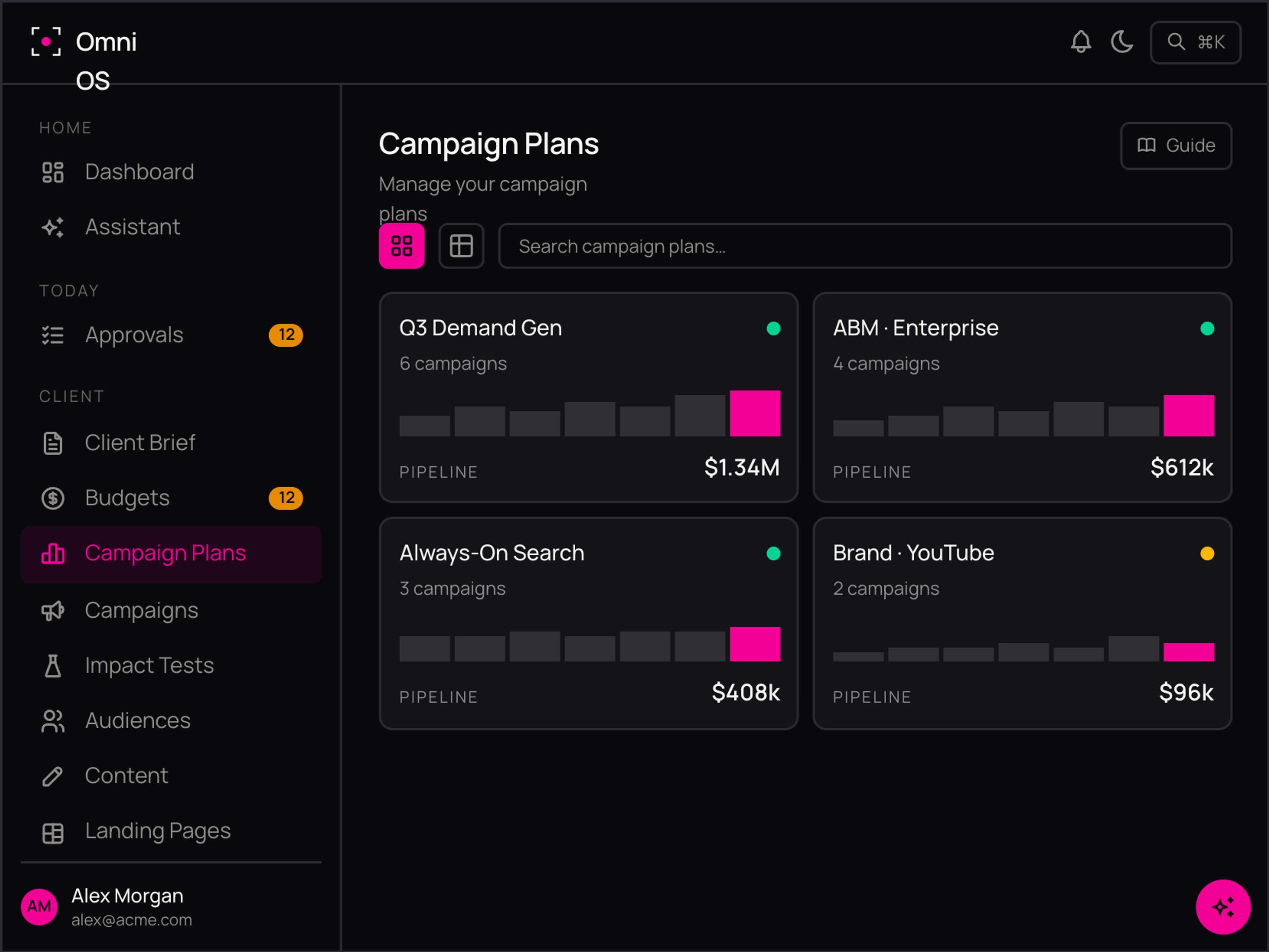
Task: Open the ABM · Enterprise card
Action: [1022, 398]
